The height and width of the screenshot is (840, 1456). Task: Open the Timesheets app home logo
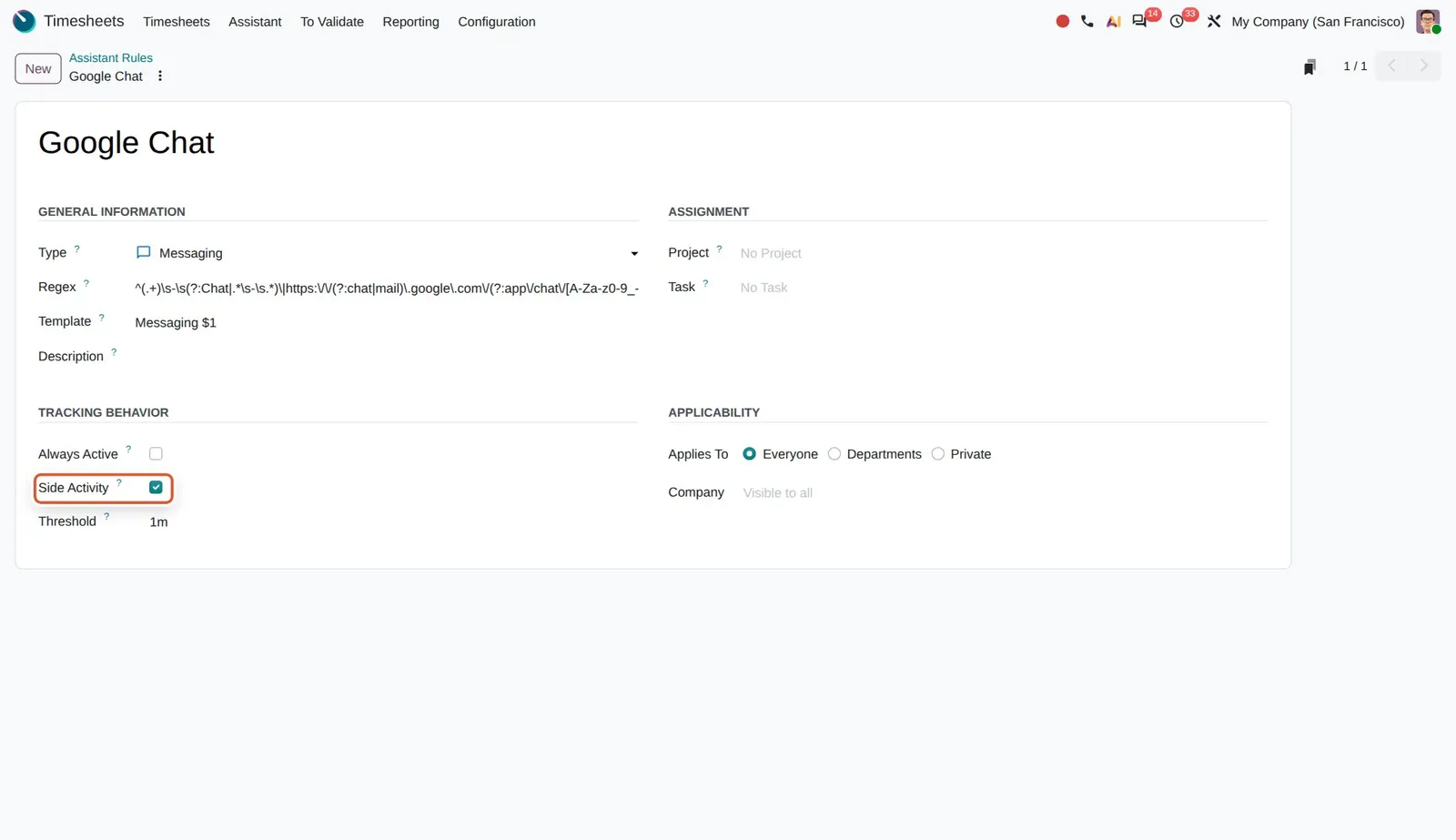[25, 21]
